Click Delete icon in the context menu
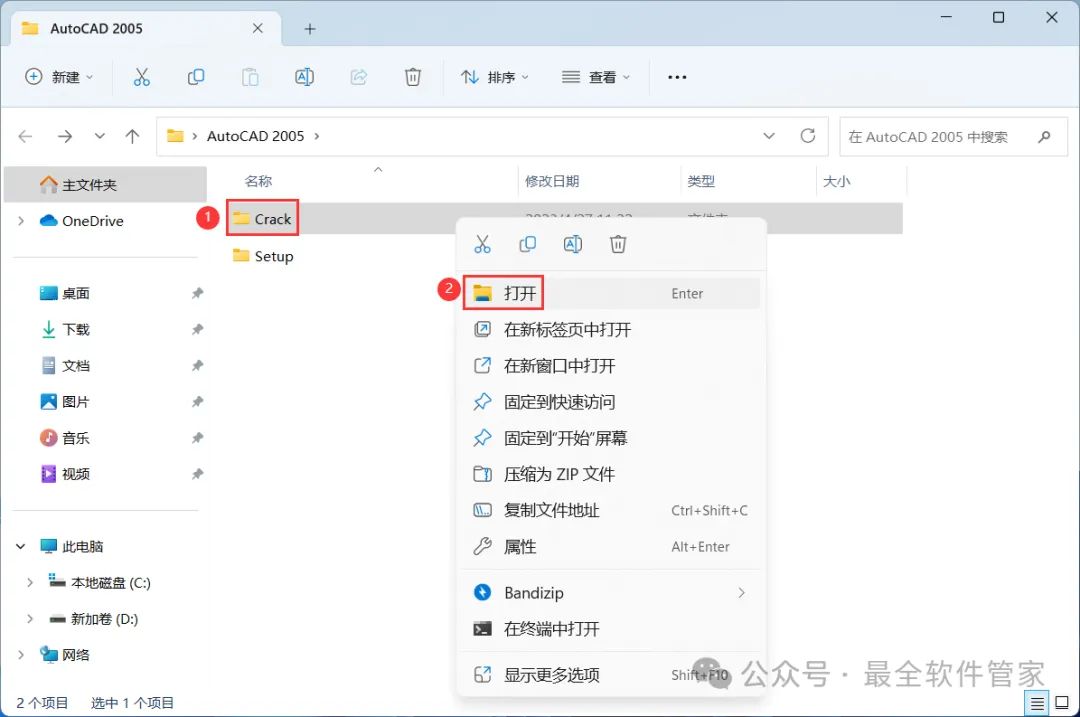This screenshot has width=1080, height=717. coord(618,245)
